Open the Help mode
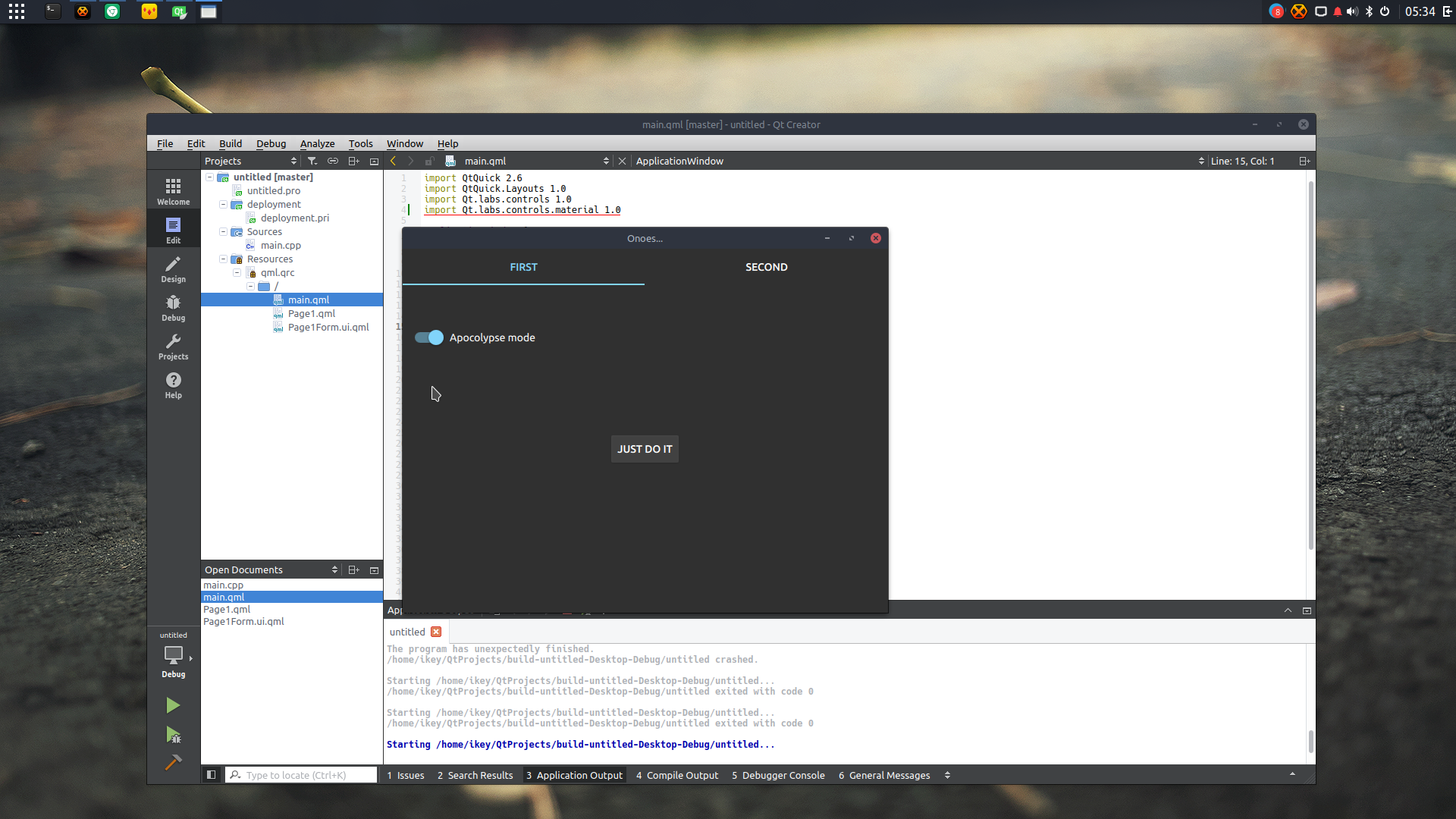This screenshot has height=819, width=1456. coord(174,385)
